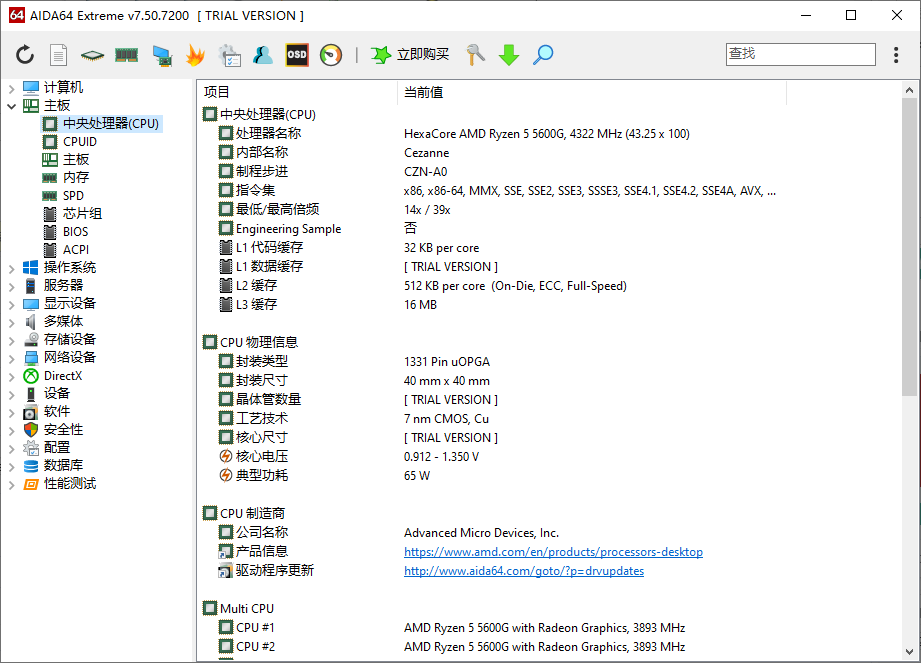Expand the 计算机 tree node

tap(12, 88)
